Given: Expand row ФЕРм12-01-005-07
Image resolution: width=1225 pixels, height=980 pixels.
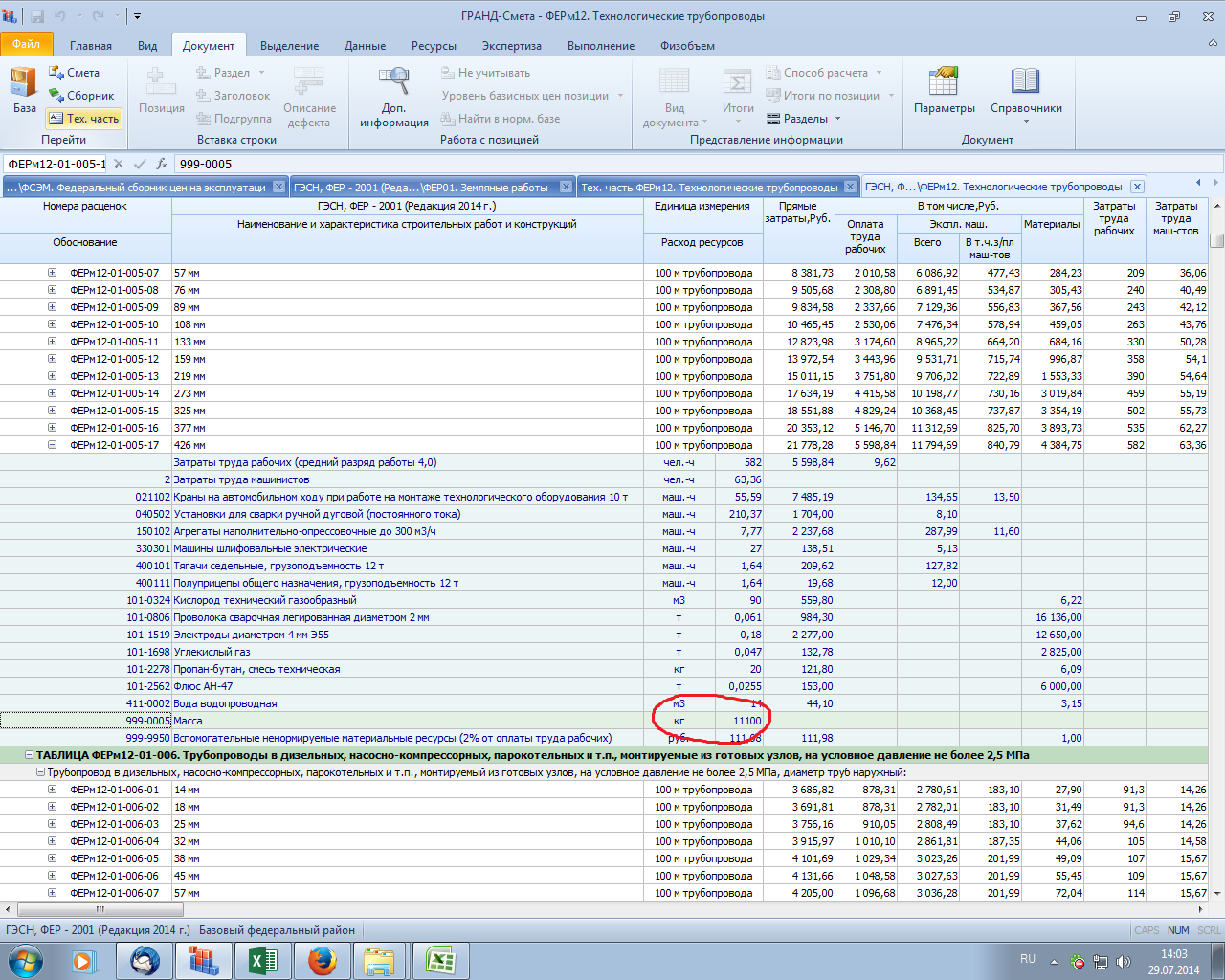Looking at the screenshot, I should pyautogui.click(x=53, y=273).
